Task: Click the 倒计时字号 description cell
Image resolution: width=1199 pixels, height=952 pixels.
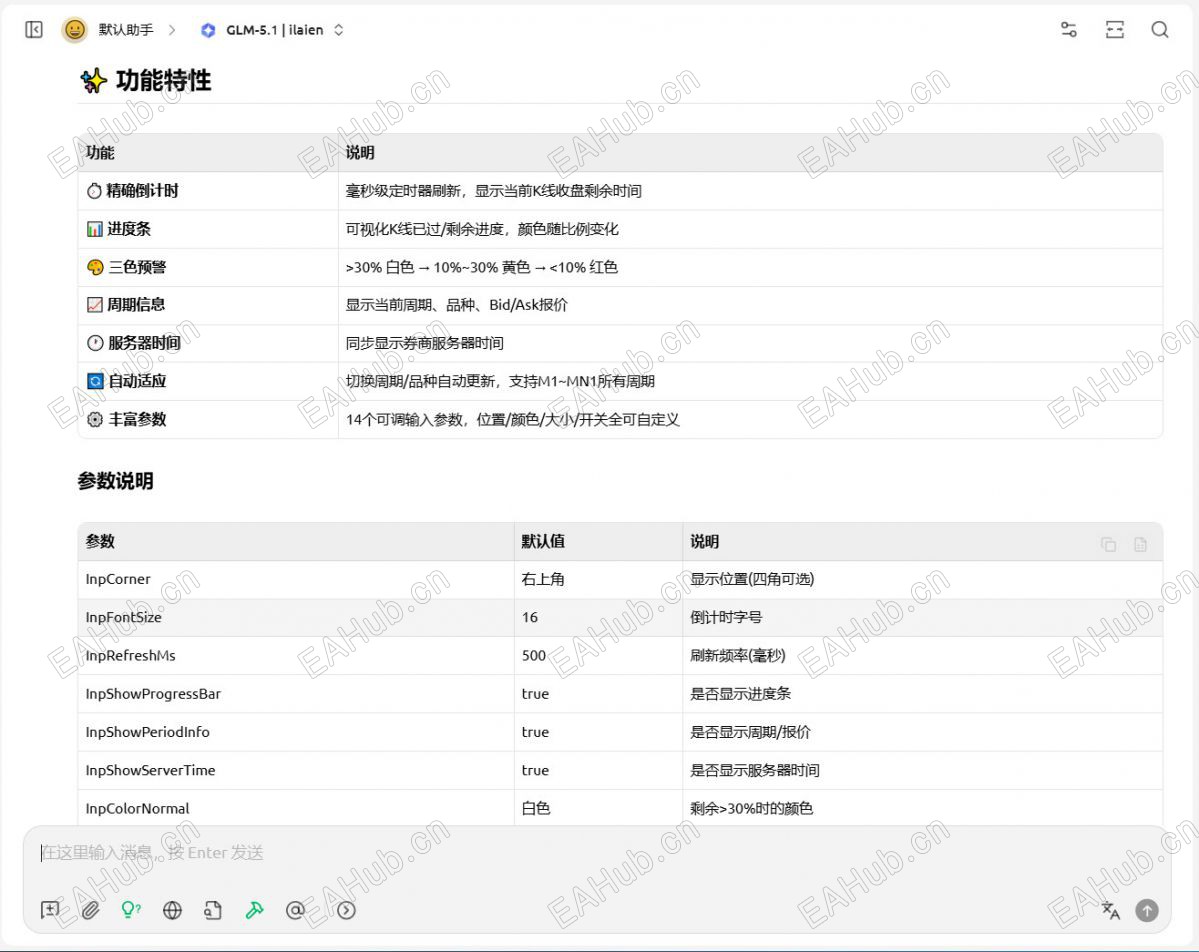Action: click(x=923, y=617)
